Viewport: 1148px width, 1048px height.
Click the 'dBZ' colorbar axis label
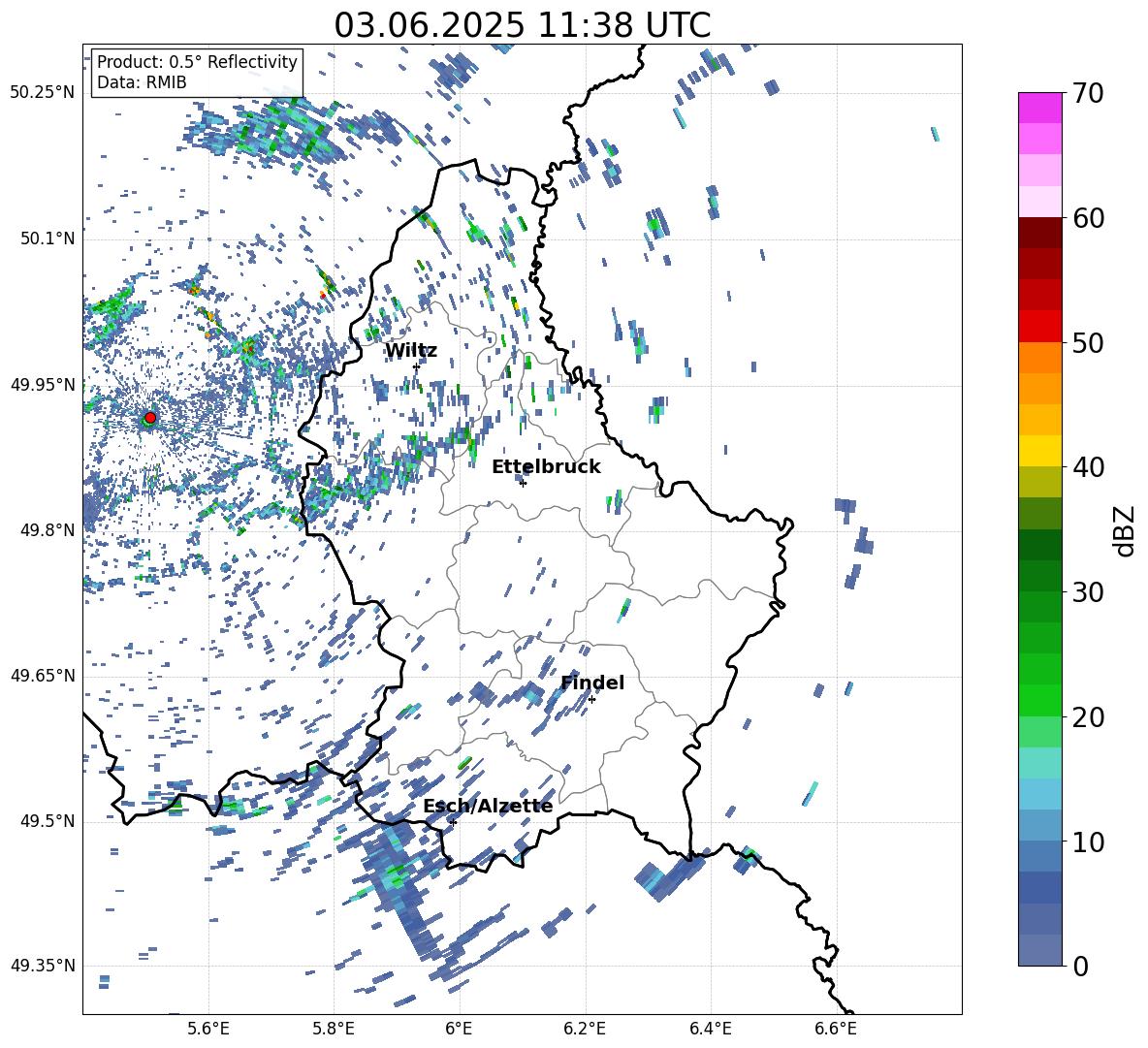click(x=1124, y=530)
